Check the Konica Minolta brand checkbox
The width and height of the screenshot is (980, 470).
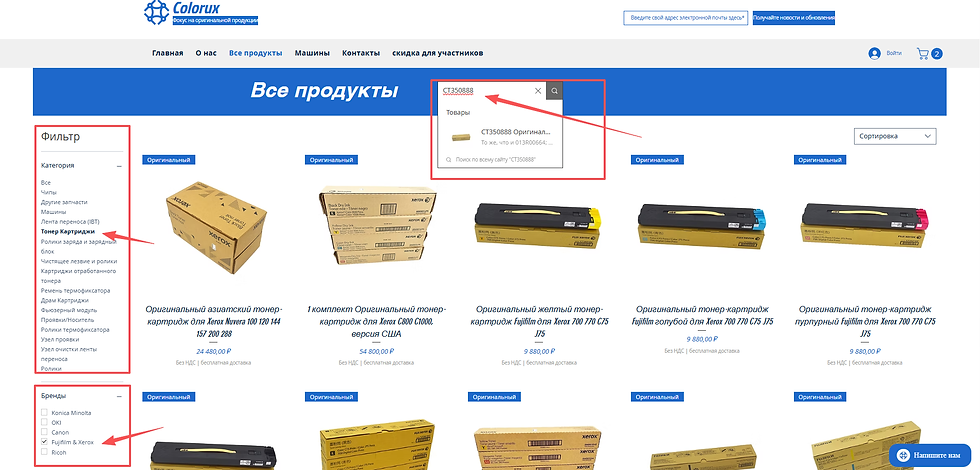(44, 412)
